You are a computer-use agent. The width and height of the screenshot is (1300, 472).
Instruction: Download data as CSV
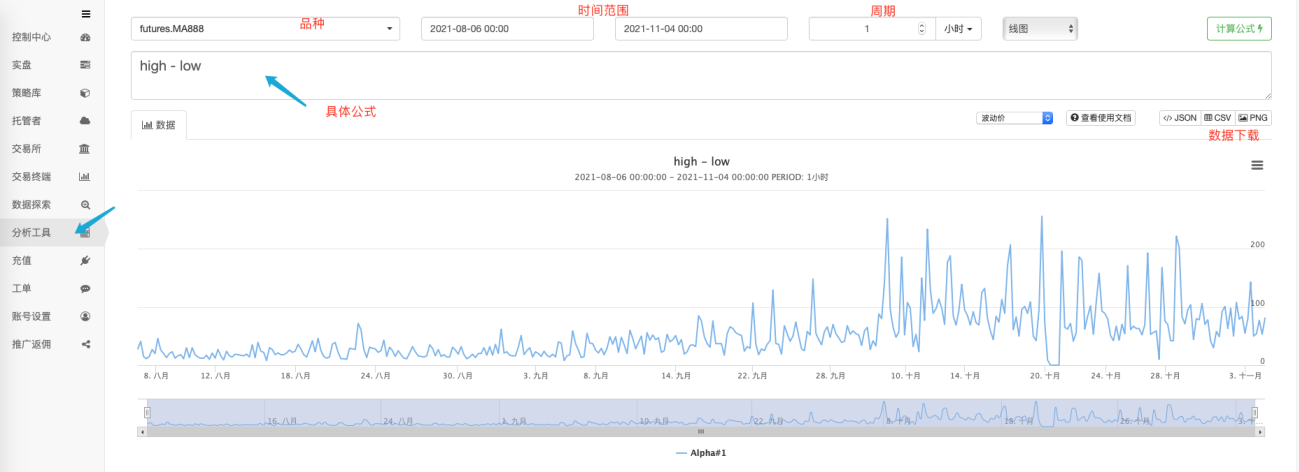(x=1217, y=118)
